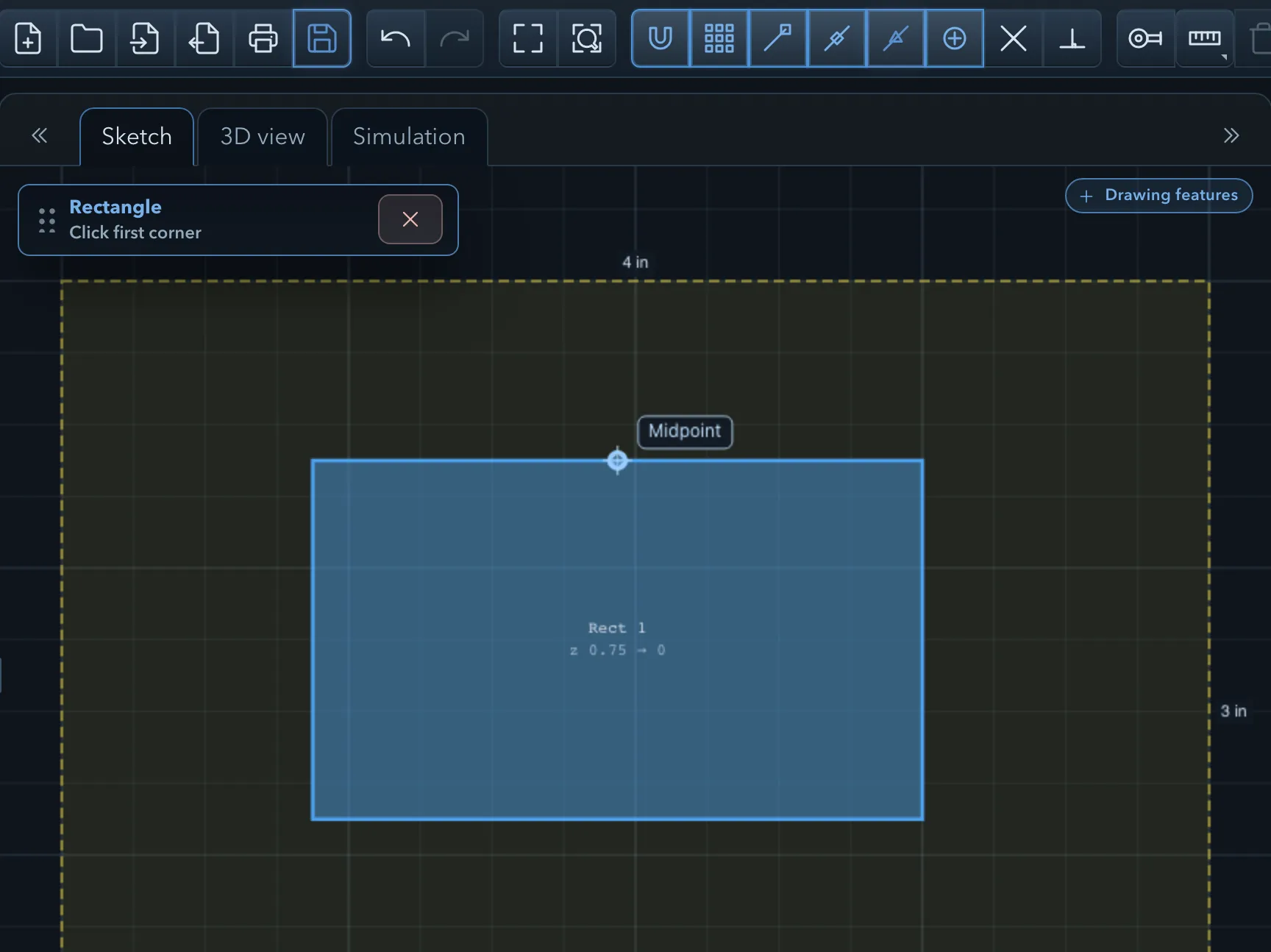Screen dimensions: 1271x952
Task: Enable perpendicular snapping
Action: coord(1072,38)
